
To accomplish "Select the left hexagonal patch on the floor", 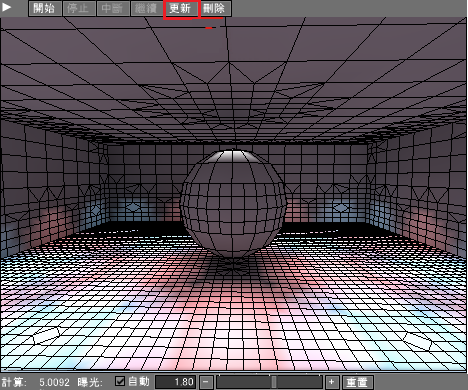I will point(47,335).
